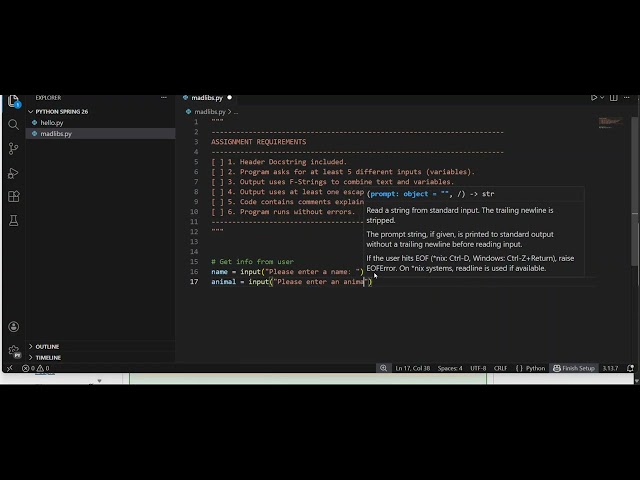The height and width of the screenshot is (480, 640).
Task: Open the run options dropdown arrow
Action: pyautogui.click(x=602, y=98)
